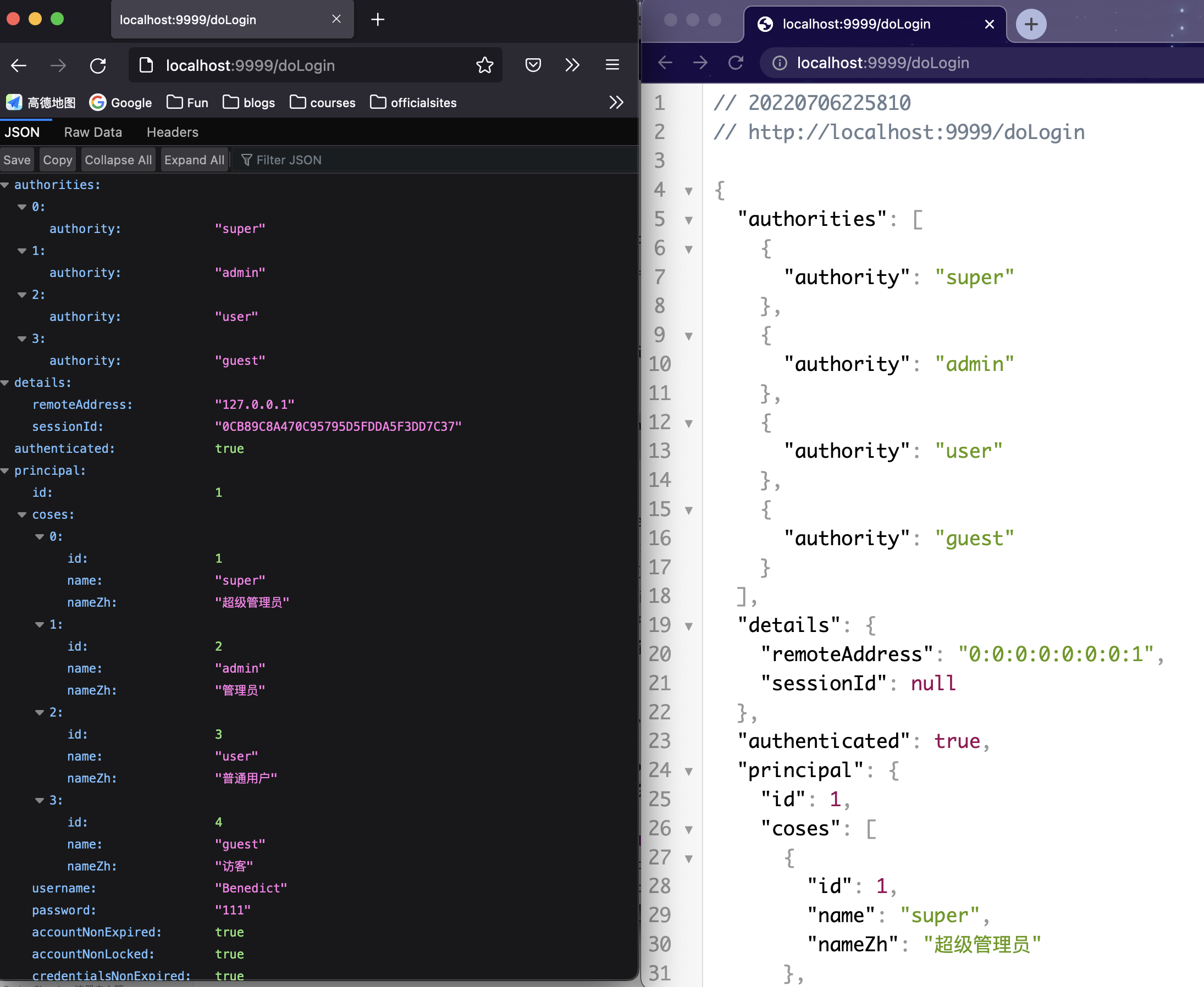Fold line 4 root object in right viewer
The height and width of the screenshot is (987, 1204).
(689, 191)
